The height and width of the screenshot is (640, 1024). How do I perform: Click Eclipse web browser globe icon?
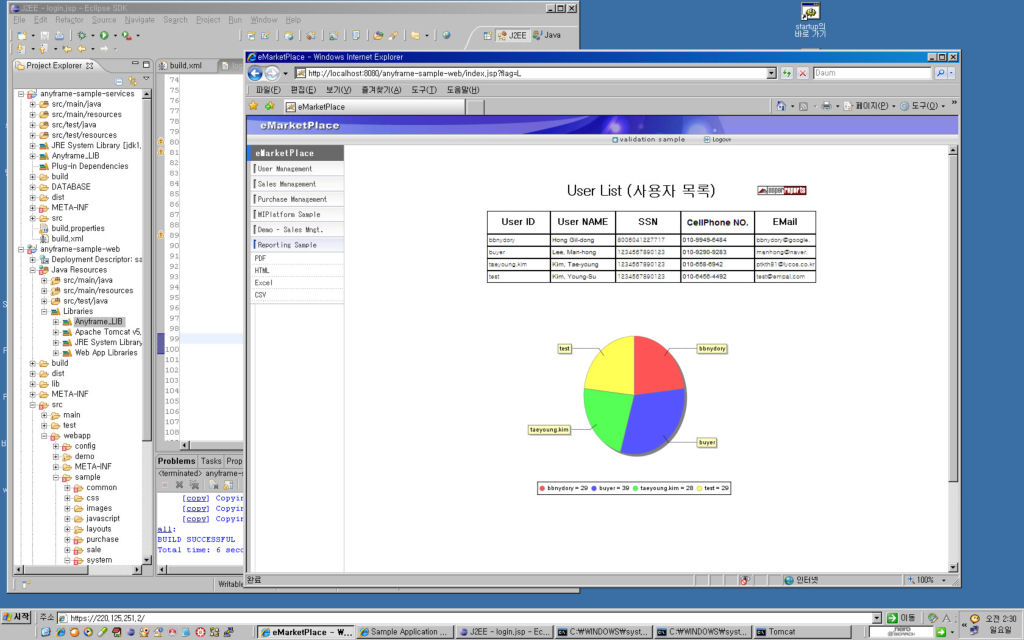pyautogui.click(x=446, y=35)
